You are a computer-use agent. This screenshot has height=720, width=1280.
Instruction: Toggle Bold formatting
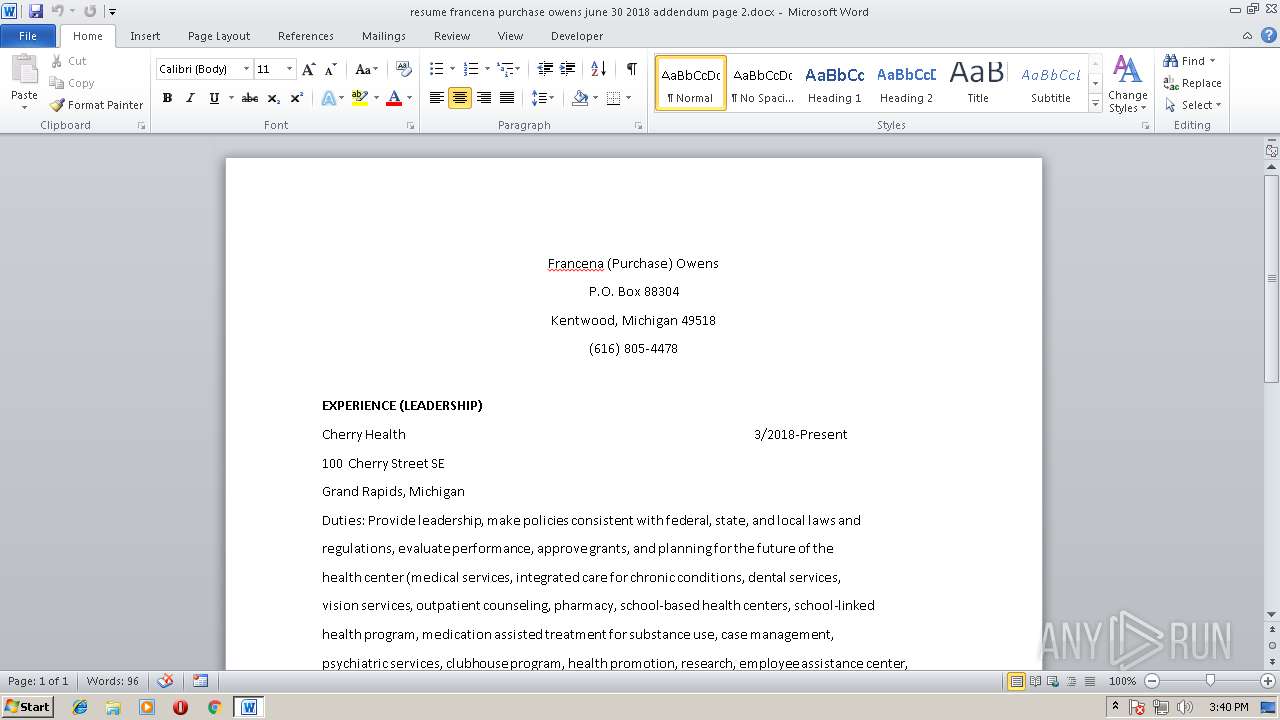click(167, 98)
